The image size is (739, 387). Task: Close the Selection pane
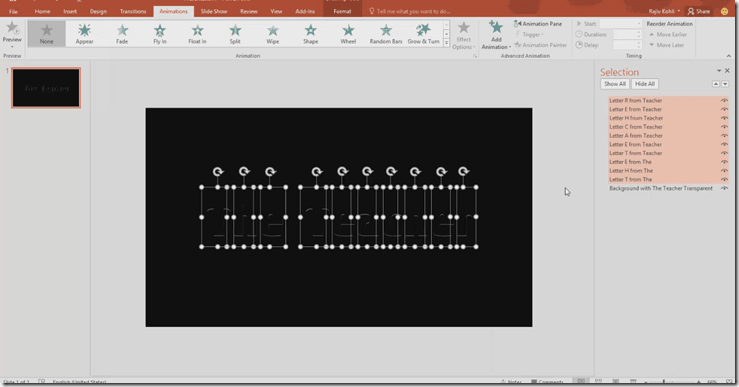(x=727, y=71)
